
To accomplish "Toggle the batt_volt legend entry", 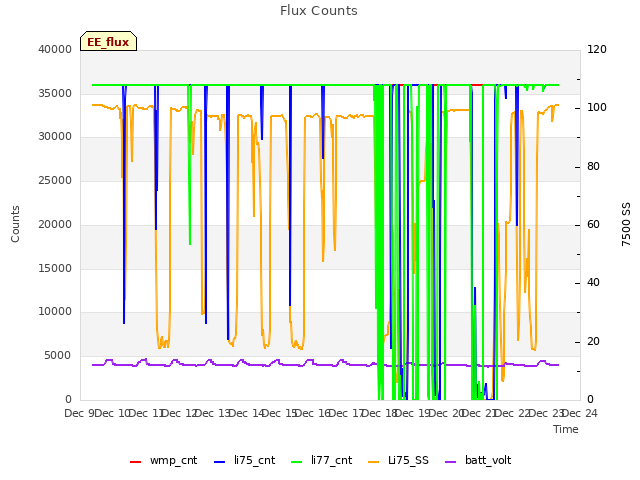I will pos(478,460).
